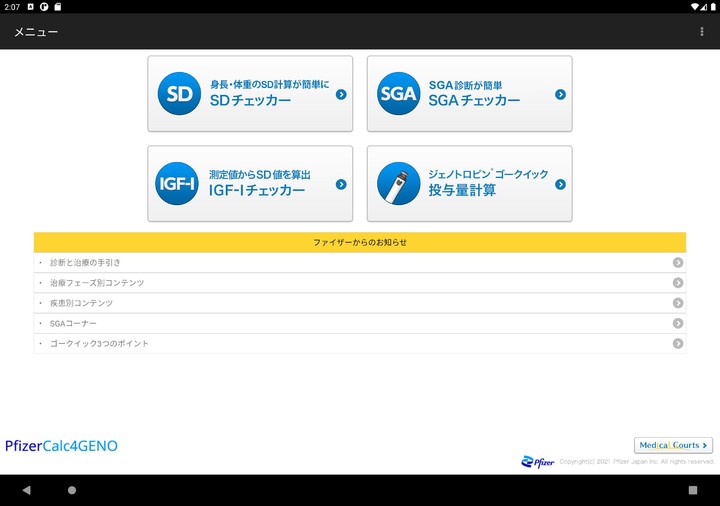The image size is (720, 506).
Task: Expand arrow on 診断と治療の手引き row
Action: tap(678, 263)
